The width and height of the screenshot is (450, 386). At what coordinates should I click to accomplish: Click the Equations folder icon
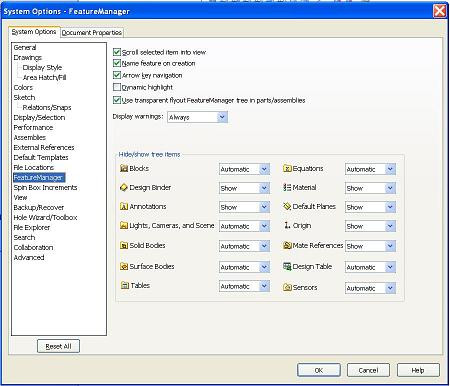pos(287,168)
